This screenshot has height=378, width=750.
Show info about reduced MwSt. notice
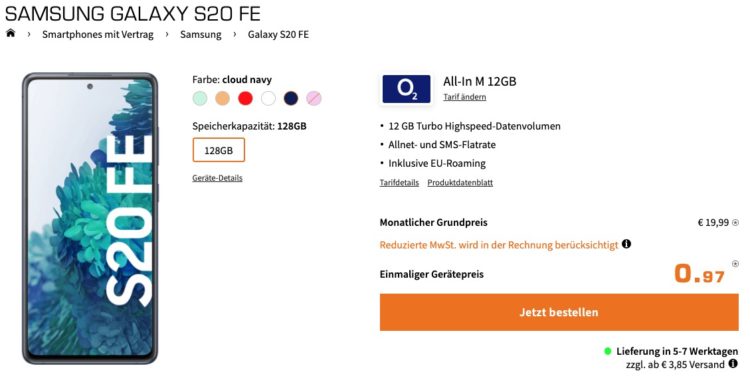click(x=627, y=244)
